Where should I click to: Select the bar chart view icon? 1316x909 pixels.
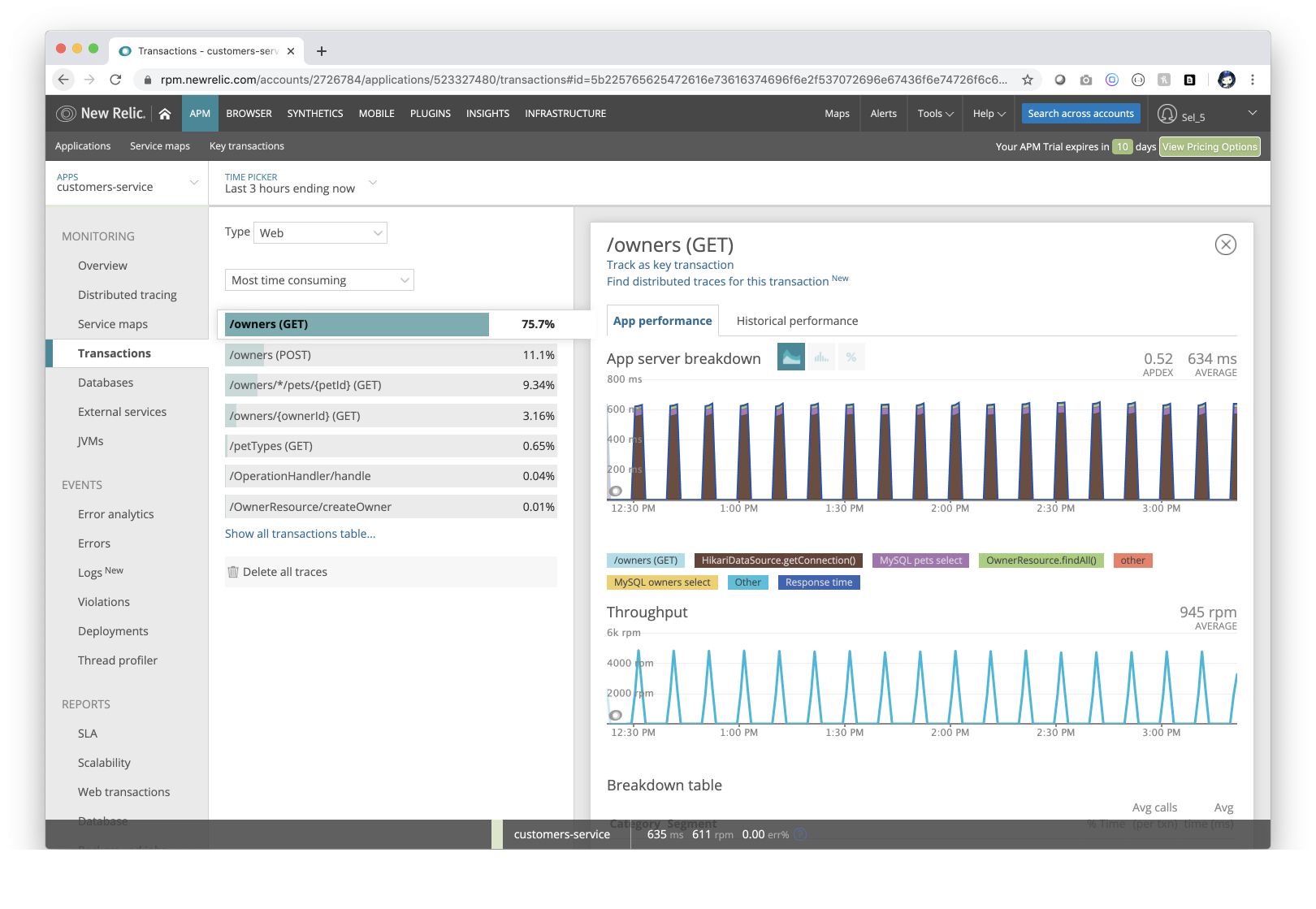point(821,357)
